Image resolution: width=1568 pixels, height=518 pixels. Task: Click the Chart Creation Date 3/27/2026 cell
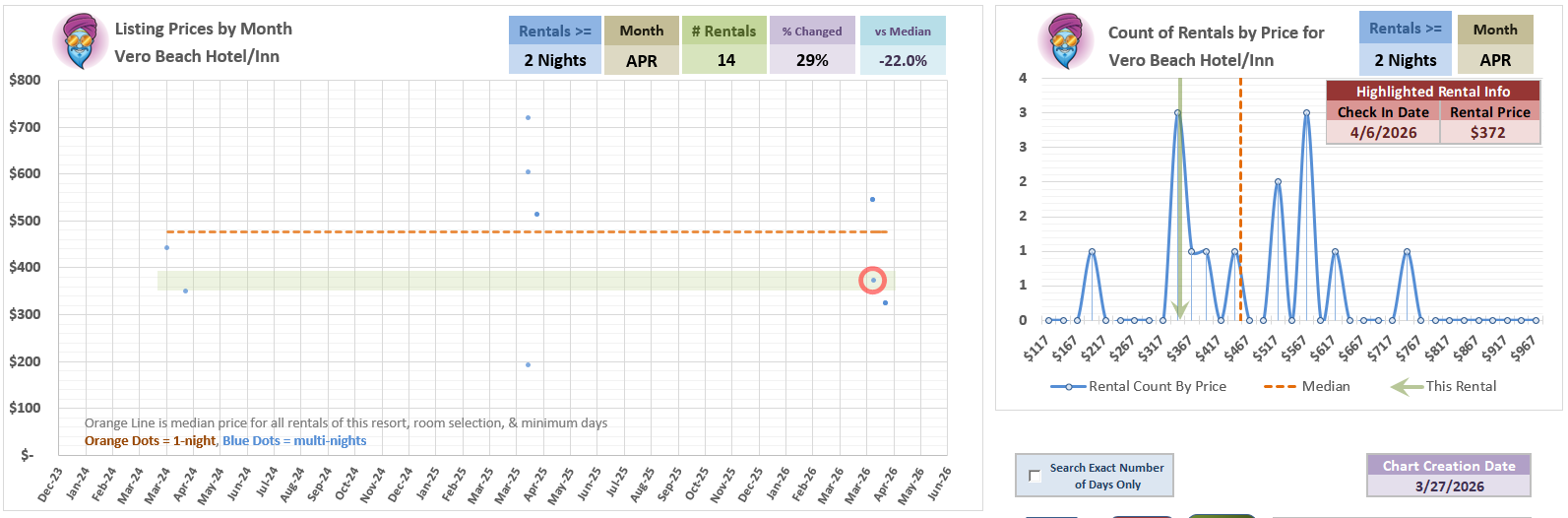point(1449,486)
